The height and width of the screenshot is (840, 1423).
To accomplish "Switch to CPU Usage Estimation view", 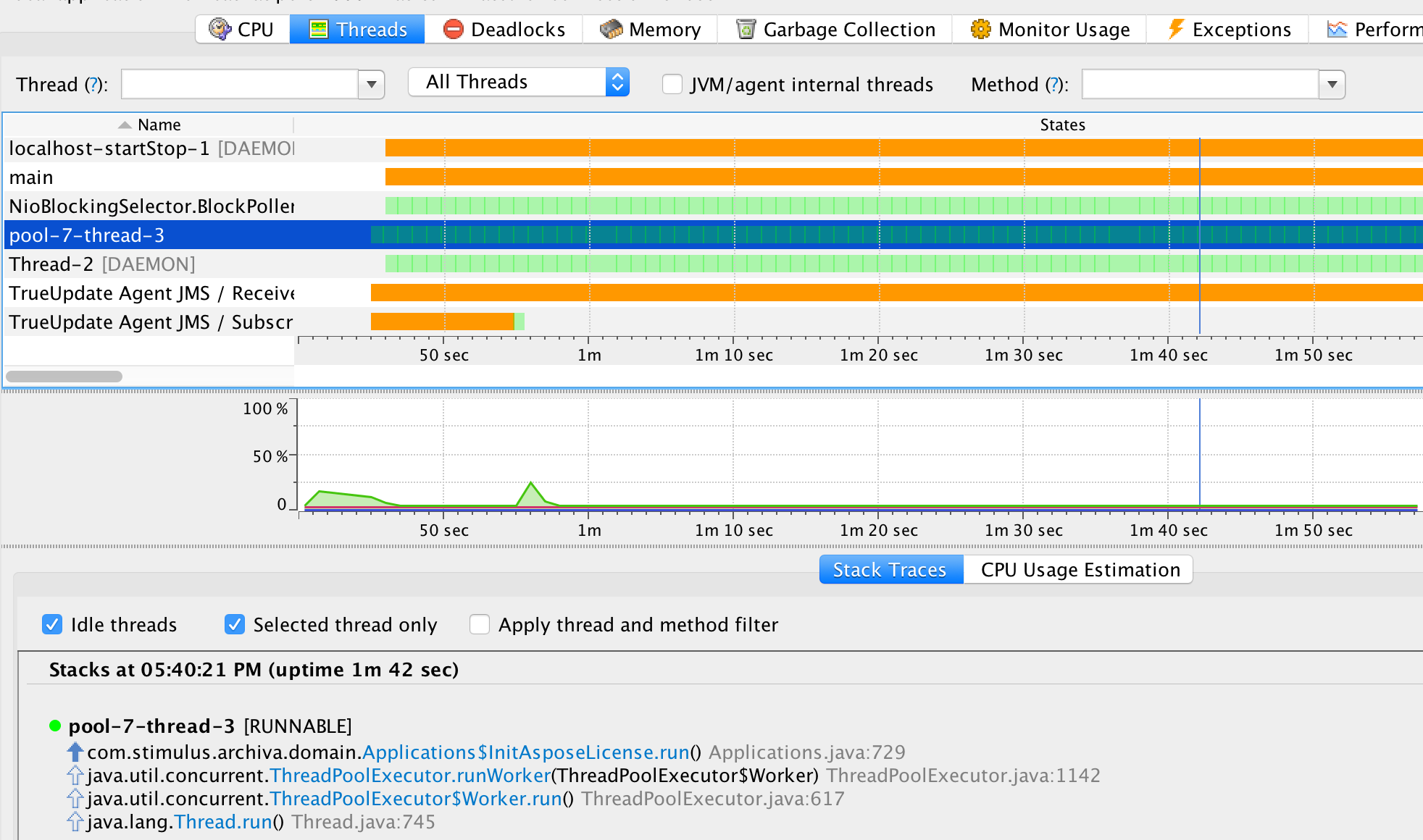I will [1080, 570].
